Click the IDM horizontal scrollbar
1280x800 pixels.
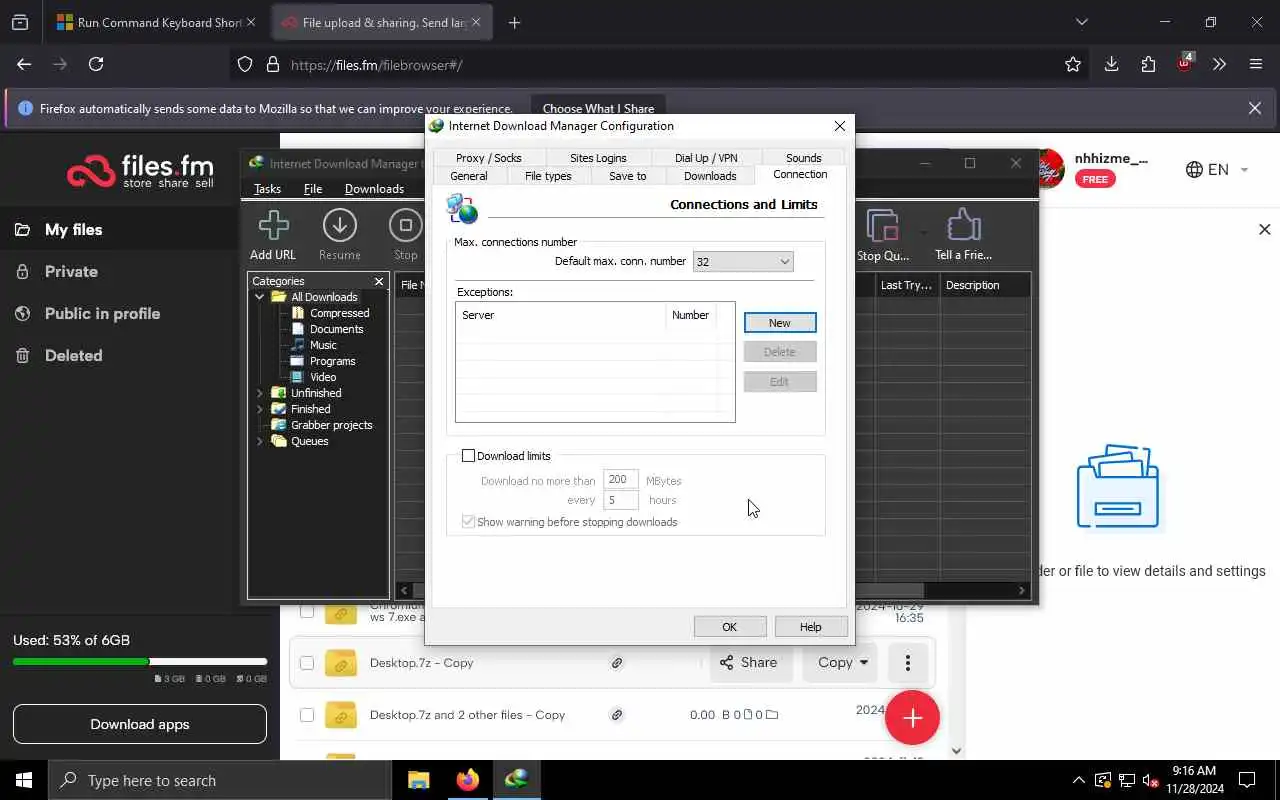[714, 591]
